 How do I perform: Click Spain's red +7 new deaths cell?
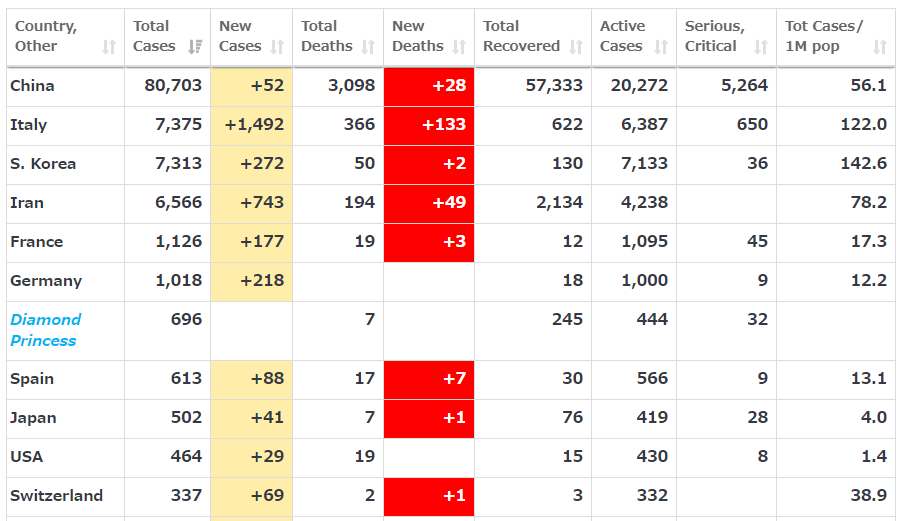click(429, 379)
